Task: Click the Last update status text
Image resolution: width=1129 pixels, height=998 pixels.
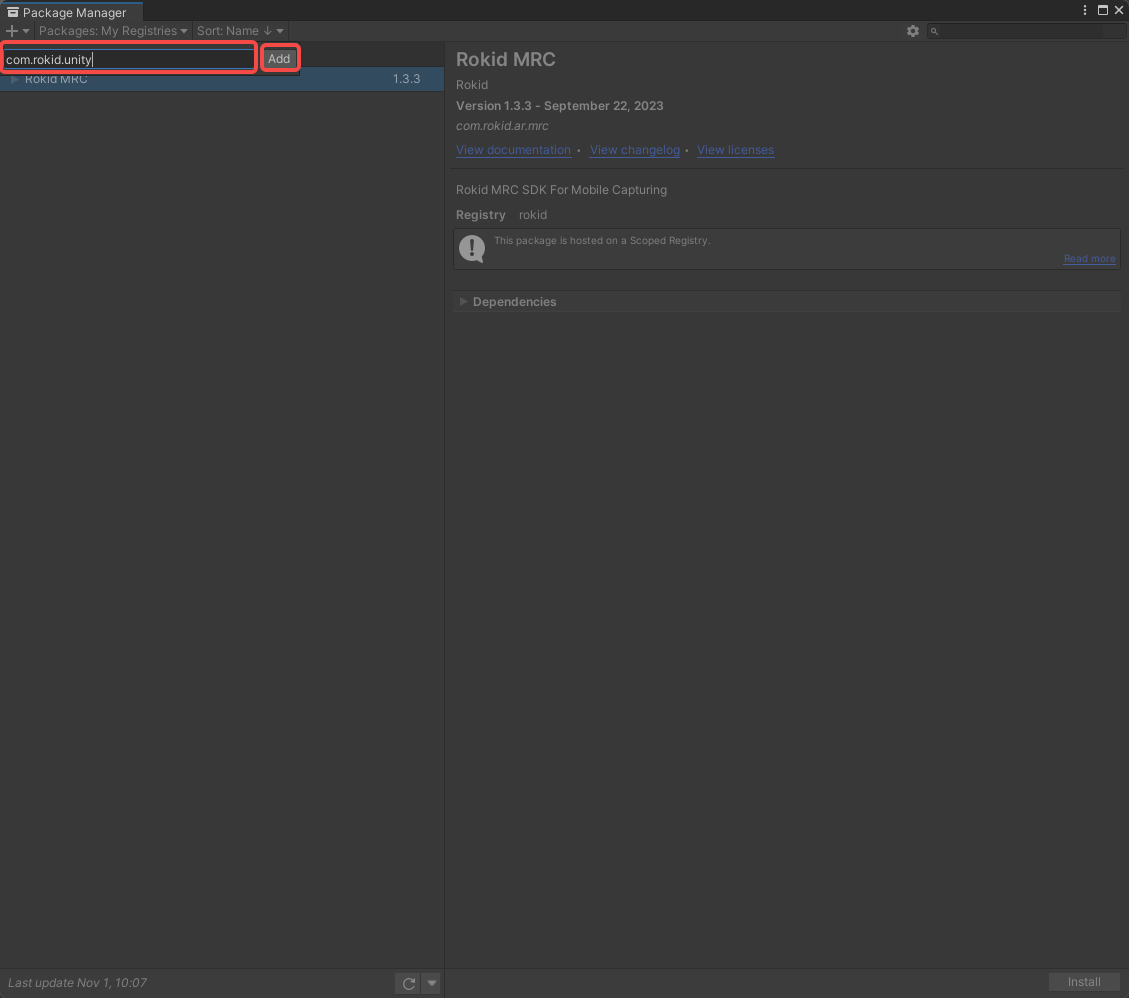Action: (x=77, y=983)
